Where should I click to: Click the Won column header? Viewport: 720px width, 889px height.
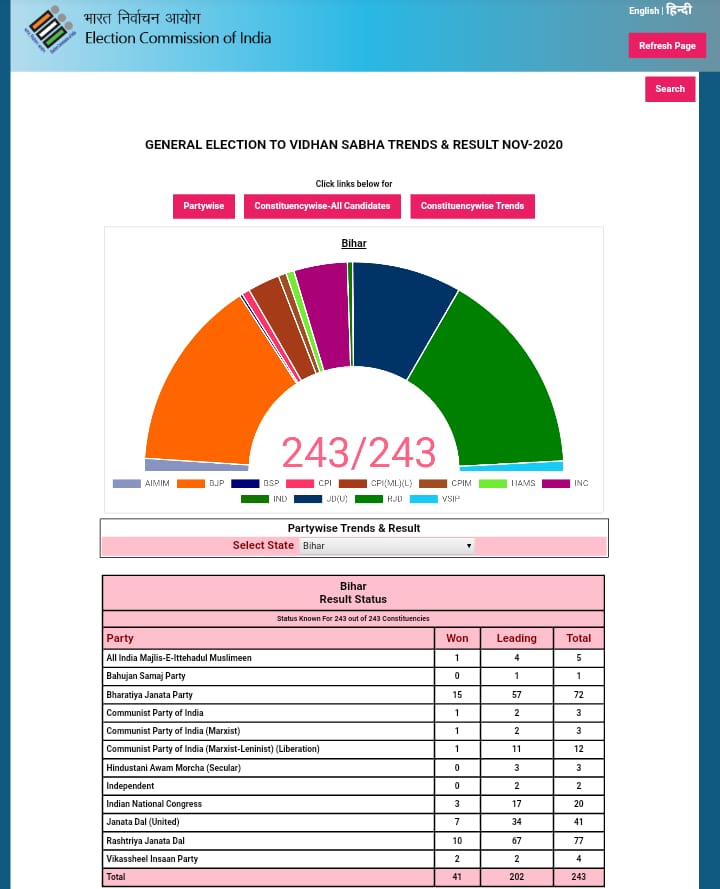(457, 638)
